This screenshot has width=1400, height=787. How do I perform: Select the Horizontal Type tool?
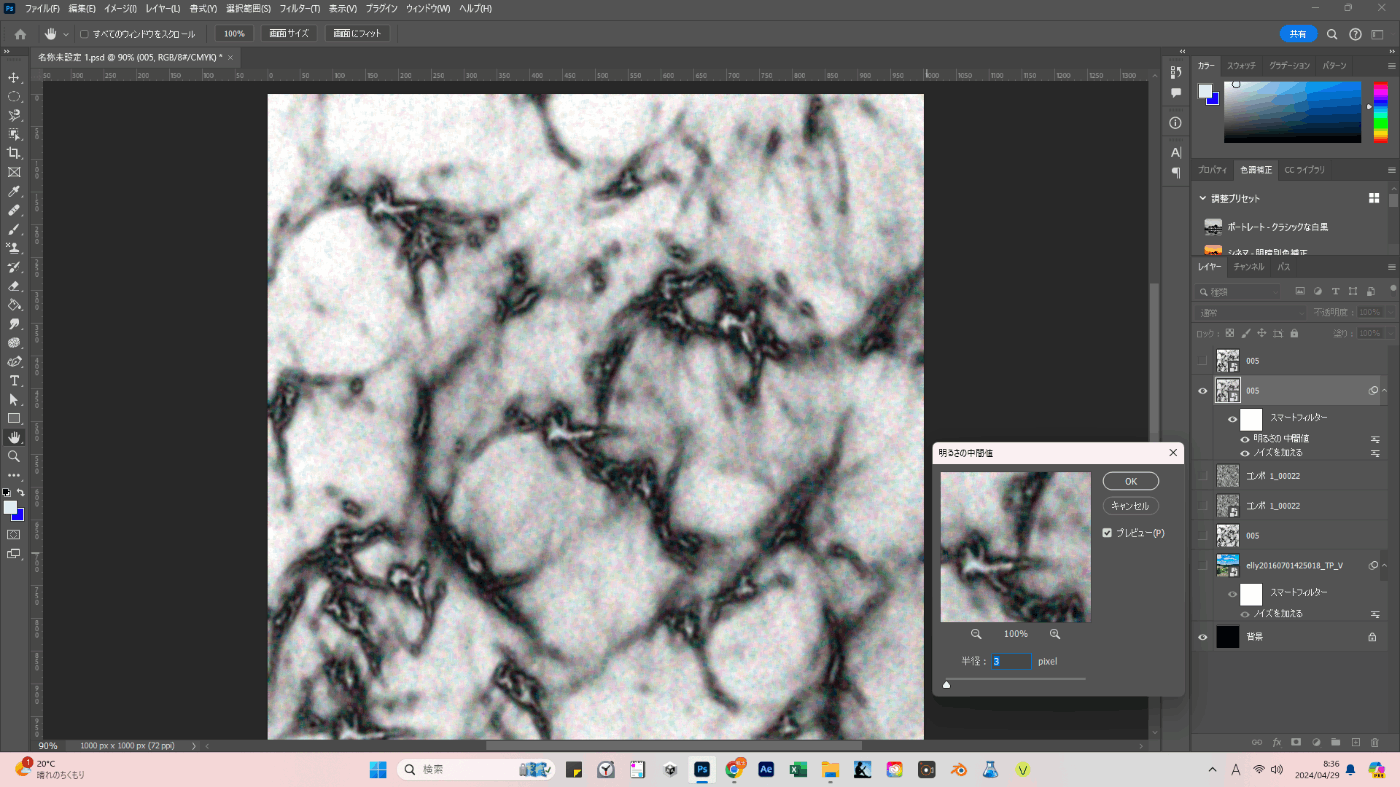point(14,381)
